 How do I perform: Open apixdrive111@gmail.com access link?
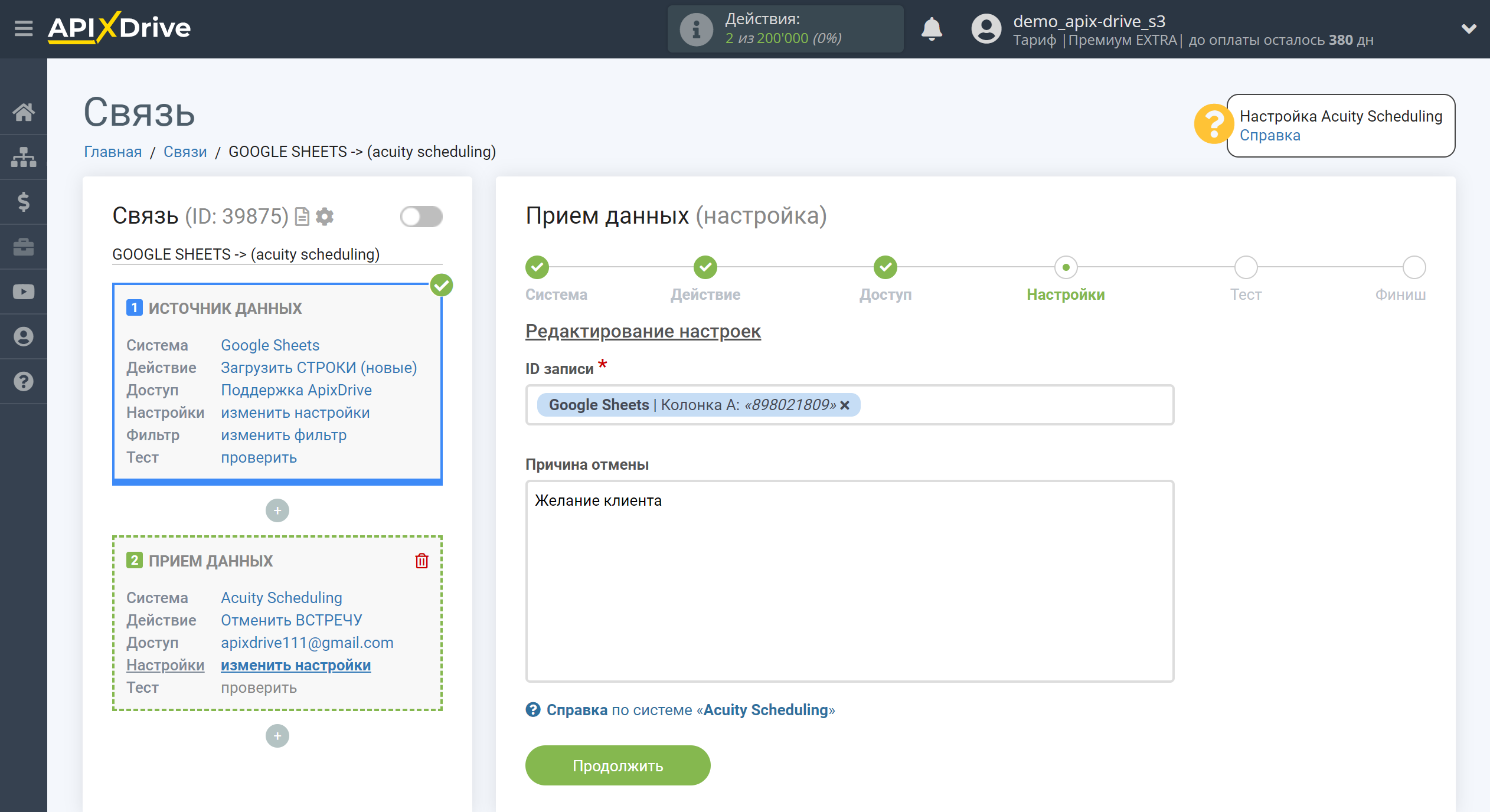point(307,643)
